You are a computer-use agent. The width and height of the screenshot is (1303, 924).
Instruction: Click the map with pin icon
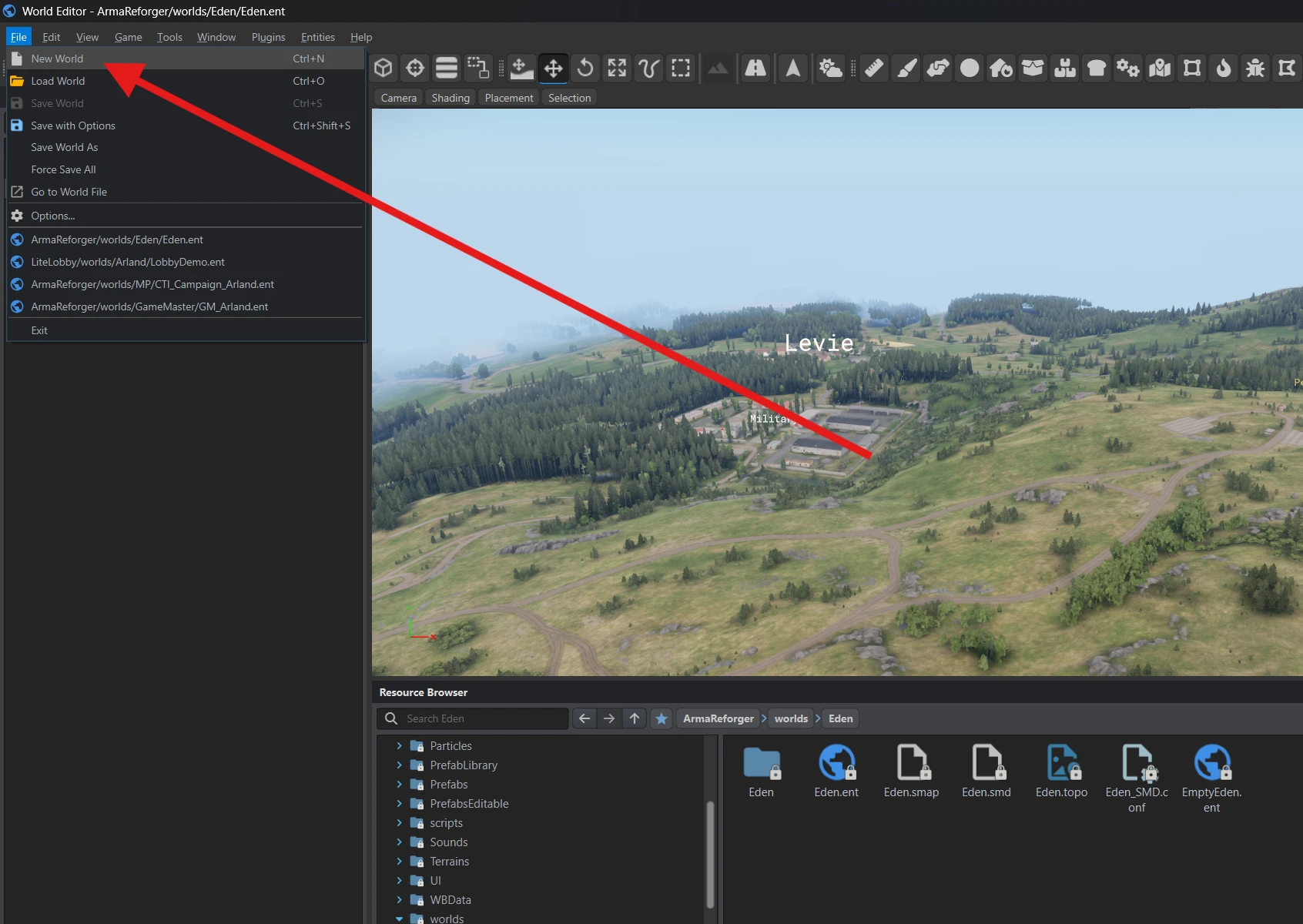[1160, 69]
